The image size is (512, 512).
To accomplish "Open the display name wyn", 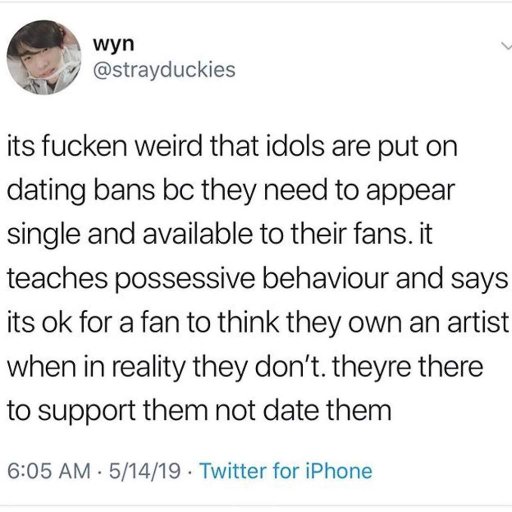I will click(114, 44).
